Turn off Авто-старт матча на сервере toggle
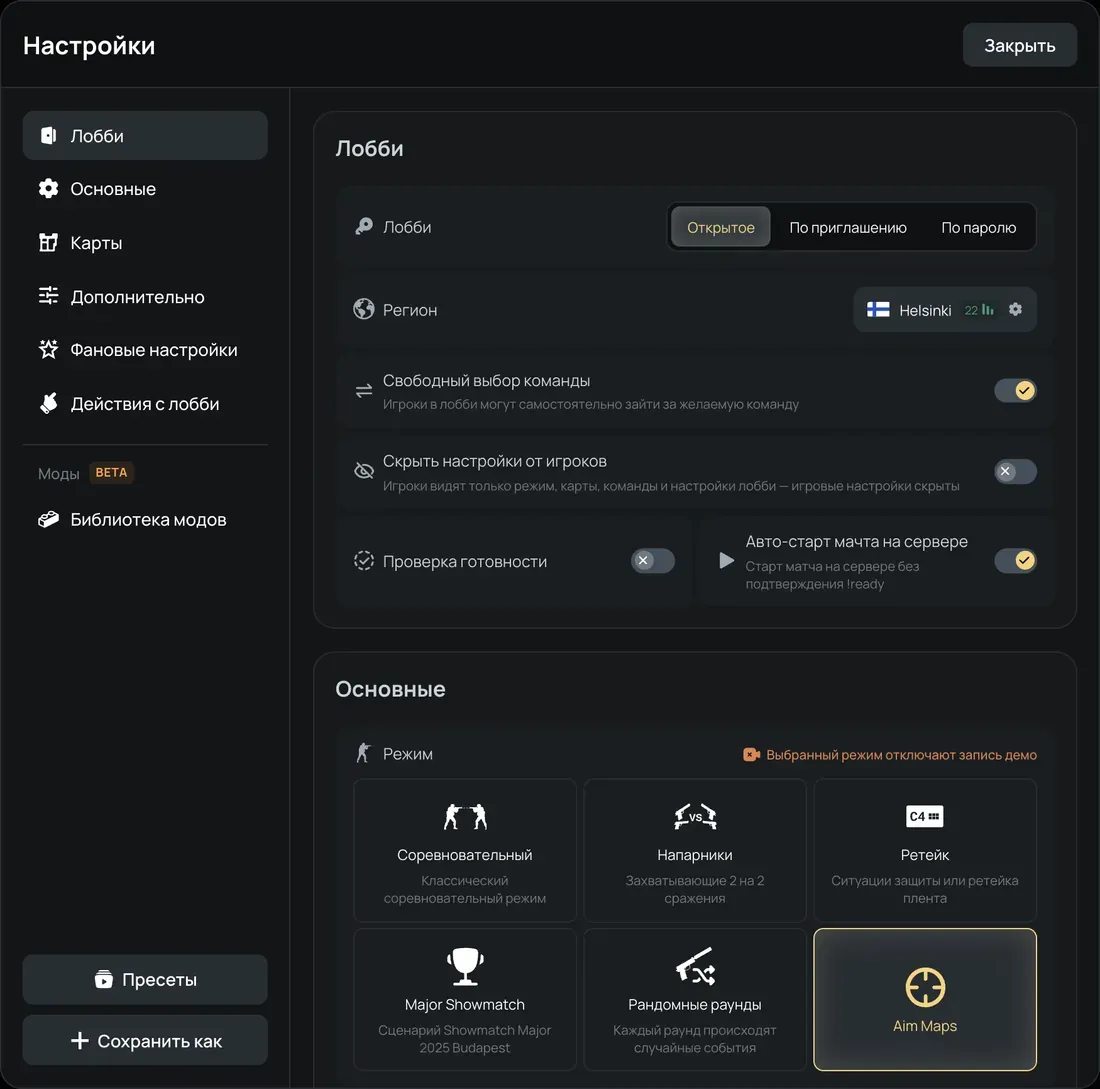Image resolution: width=1100 pixels, height=1089 pixels. [1015, 560]
